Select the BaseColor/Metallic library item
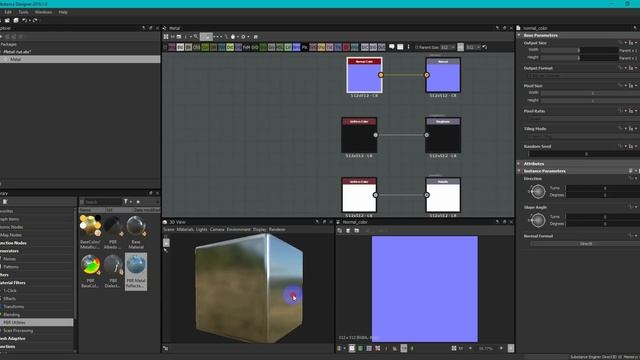Viewport: 640px width, 360px height. coord(90,232)
